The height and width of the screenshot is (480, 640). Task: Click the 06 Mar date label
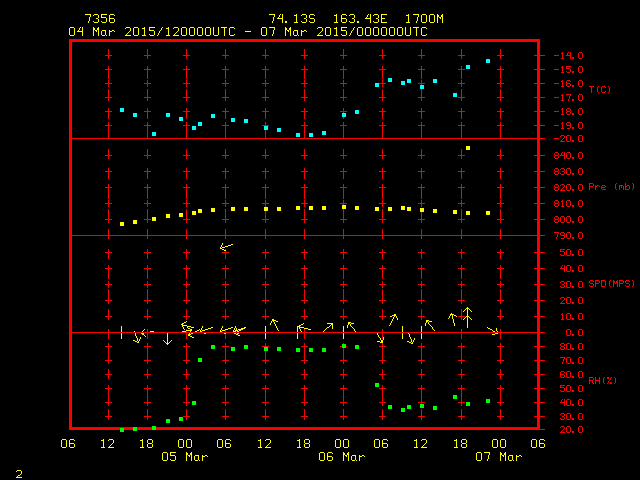point(341,457)
